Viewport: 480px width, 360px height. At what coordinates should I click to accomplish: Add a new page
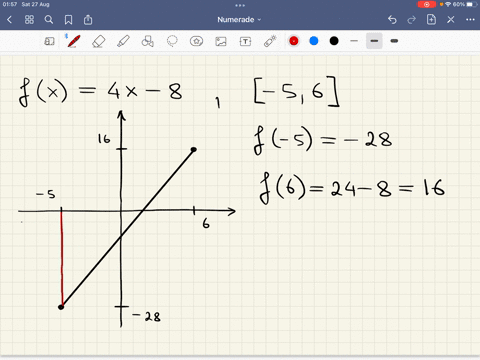click(x=431, y=20)
